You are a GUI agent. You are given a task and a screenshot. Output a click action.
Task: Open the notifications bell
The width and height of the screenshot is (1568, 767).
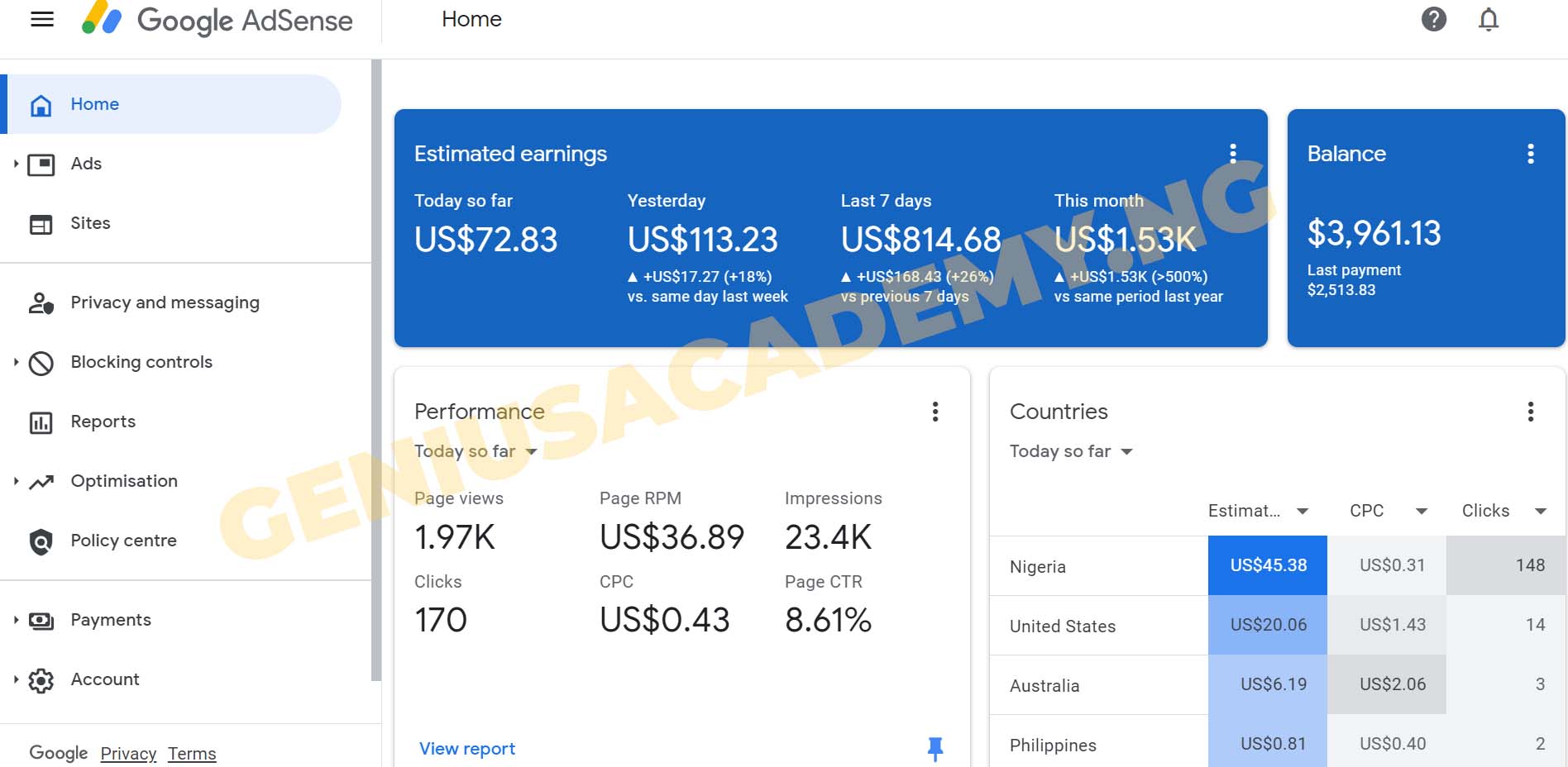[x=1488, y=19]
